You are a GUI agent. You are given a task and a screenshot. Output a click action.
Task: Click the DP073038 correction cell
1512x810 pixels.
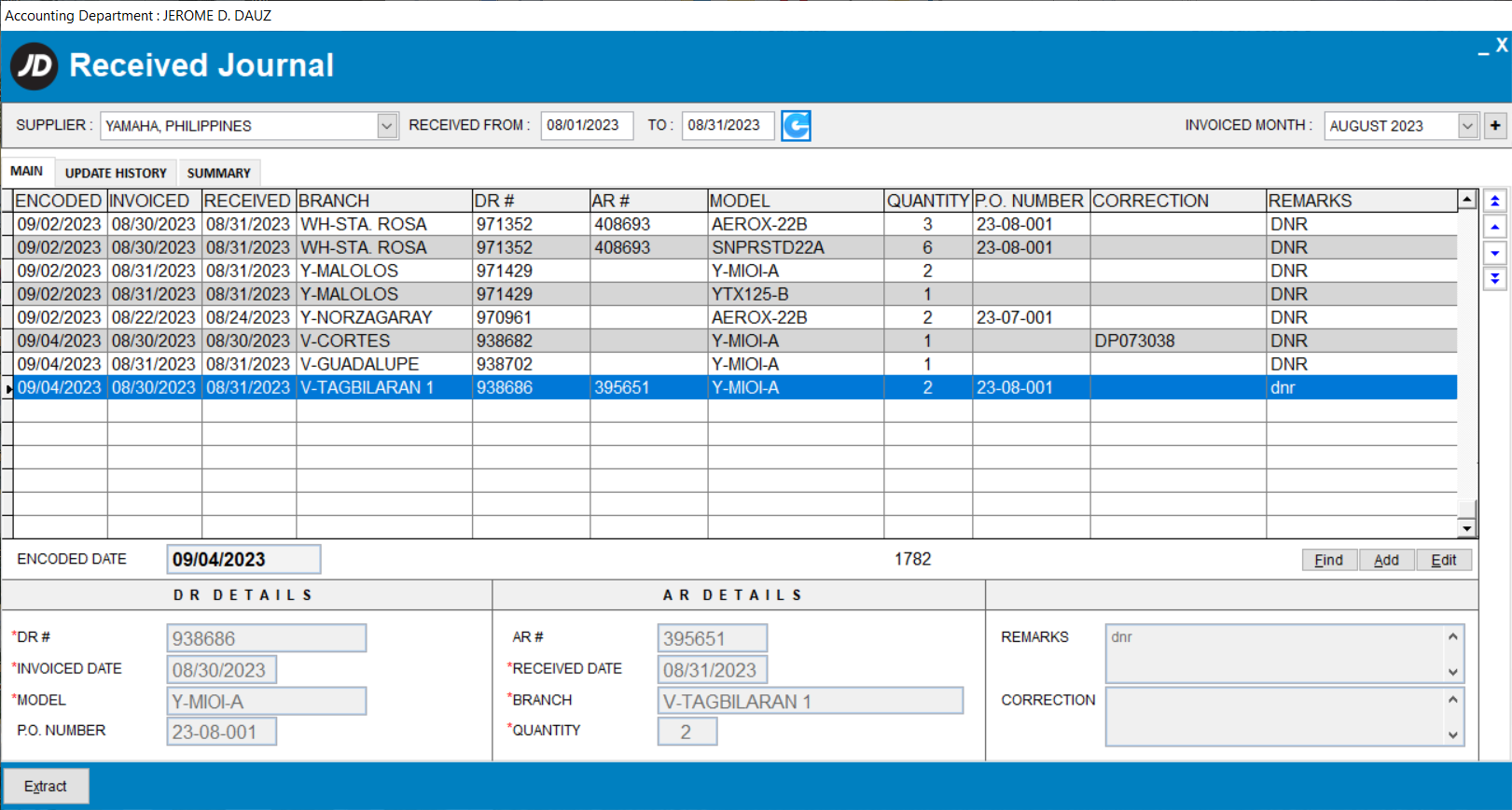(x=1178, y=341)
